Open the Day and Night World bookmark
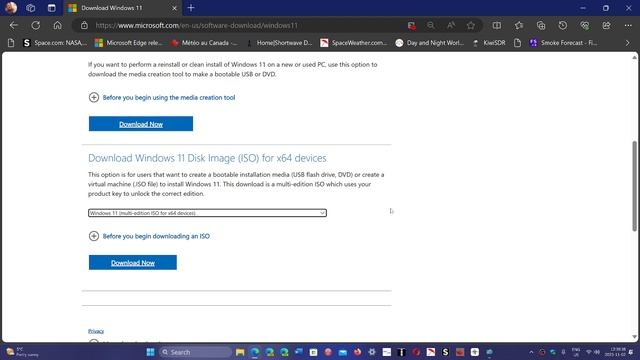This screenshot has height=360, width=640. [430, 42]
